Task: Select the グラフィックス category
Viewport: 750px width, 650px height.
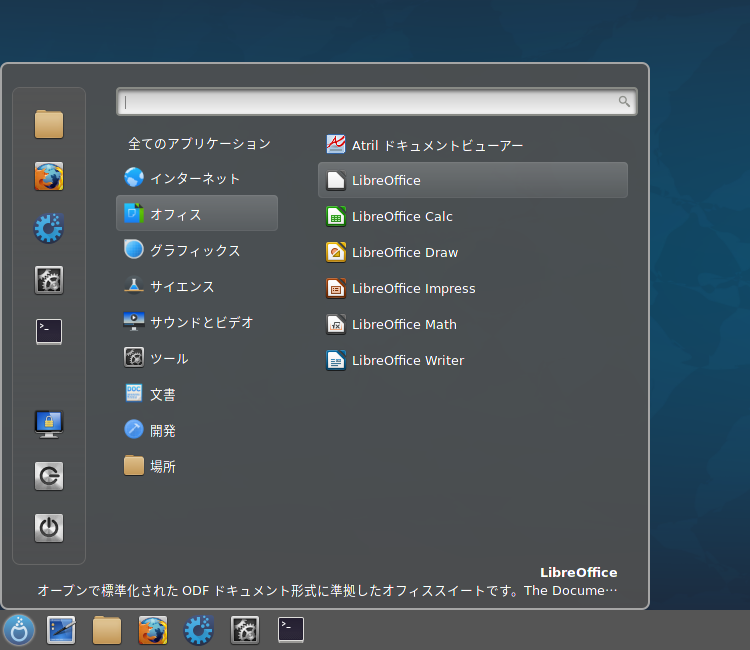Action: pos(197,250)
